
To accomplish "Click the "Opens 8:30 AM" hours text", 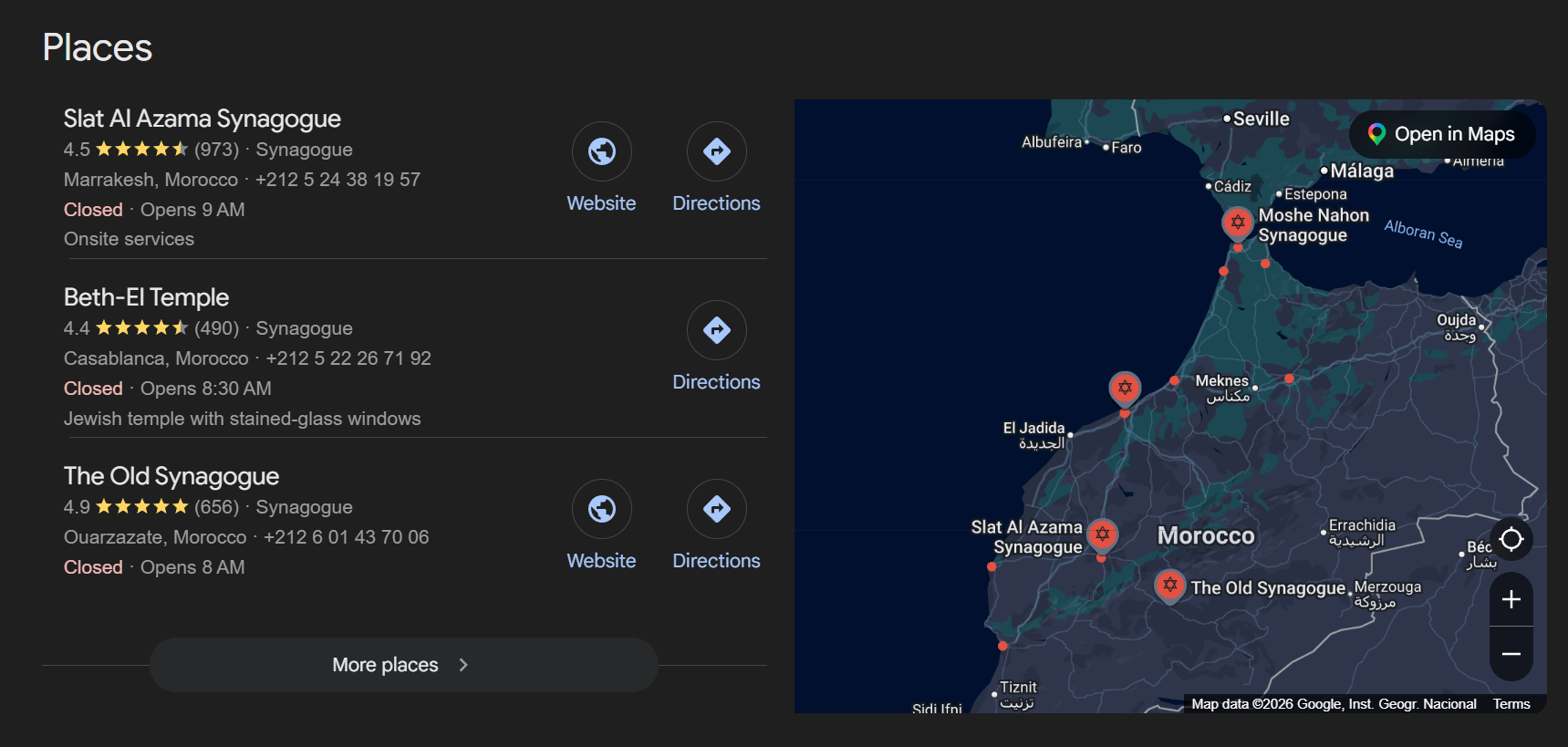I will point(205,389).
